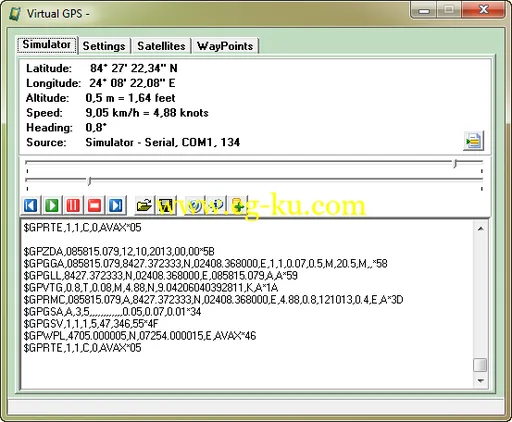Image resolution: width=512 pixels, height=422 pixels.
Task: Click the $GPWPL waypoint sentence line
Action: (x=140, y=335)
